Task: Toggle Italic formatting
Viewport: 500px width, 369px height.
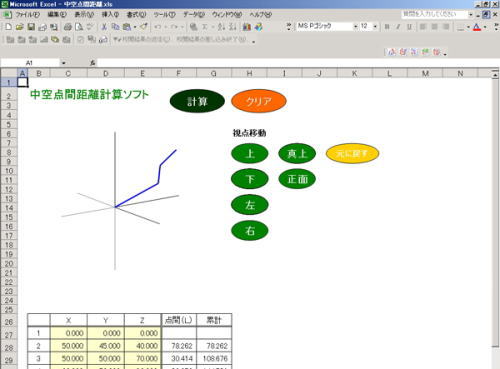Action: pos(398,27)
